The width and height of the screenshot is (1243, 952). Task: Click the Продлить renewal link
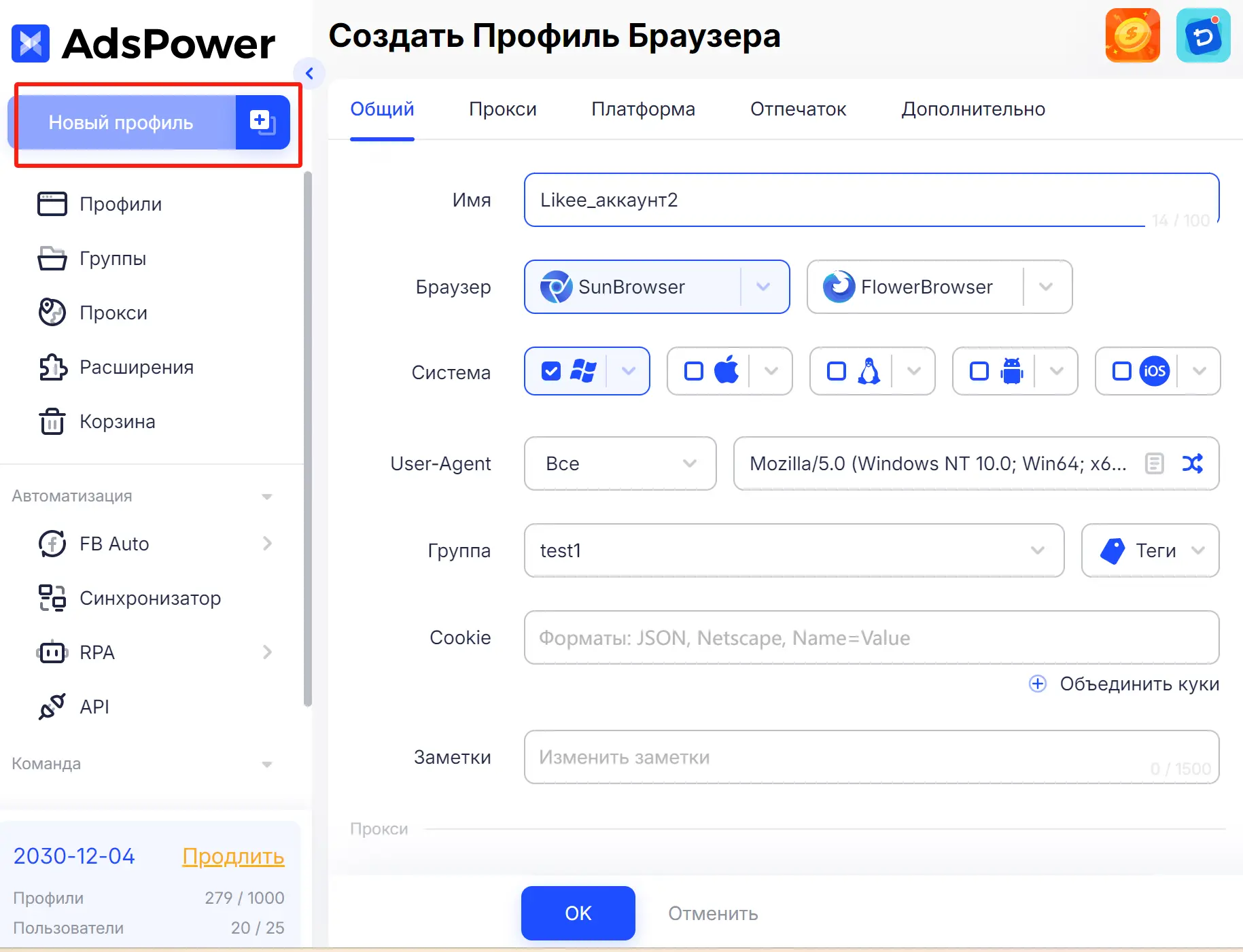tap(233, 856)
